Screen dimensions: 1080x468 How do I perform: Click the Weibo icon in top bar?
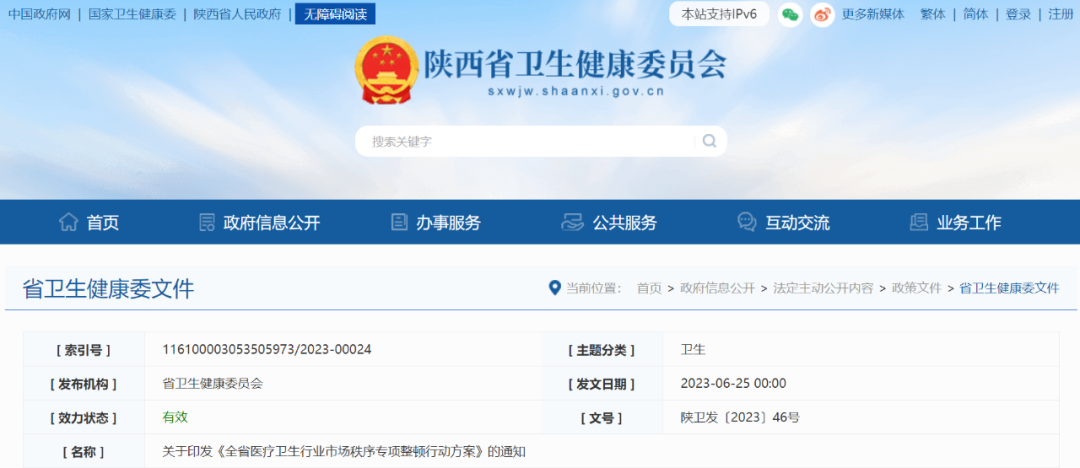coord(822,14)
